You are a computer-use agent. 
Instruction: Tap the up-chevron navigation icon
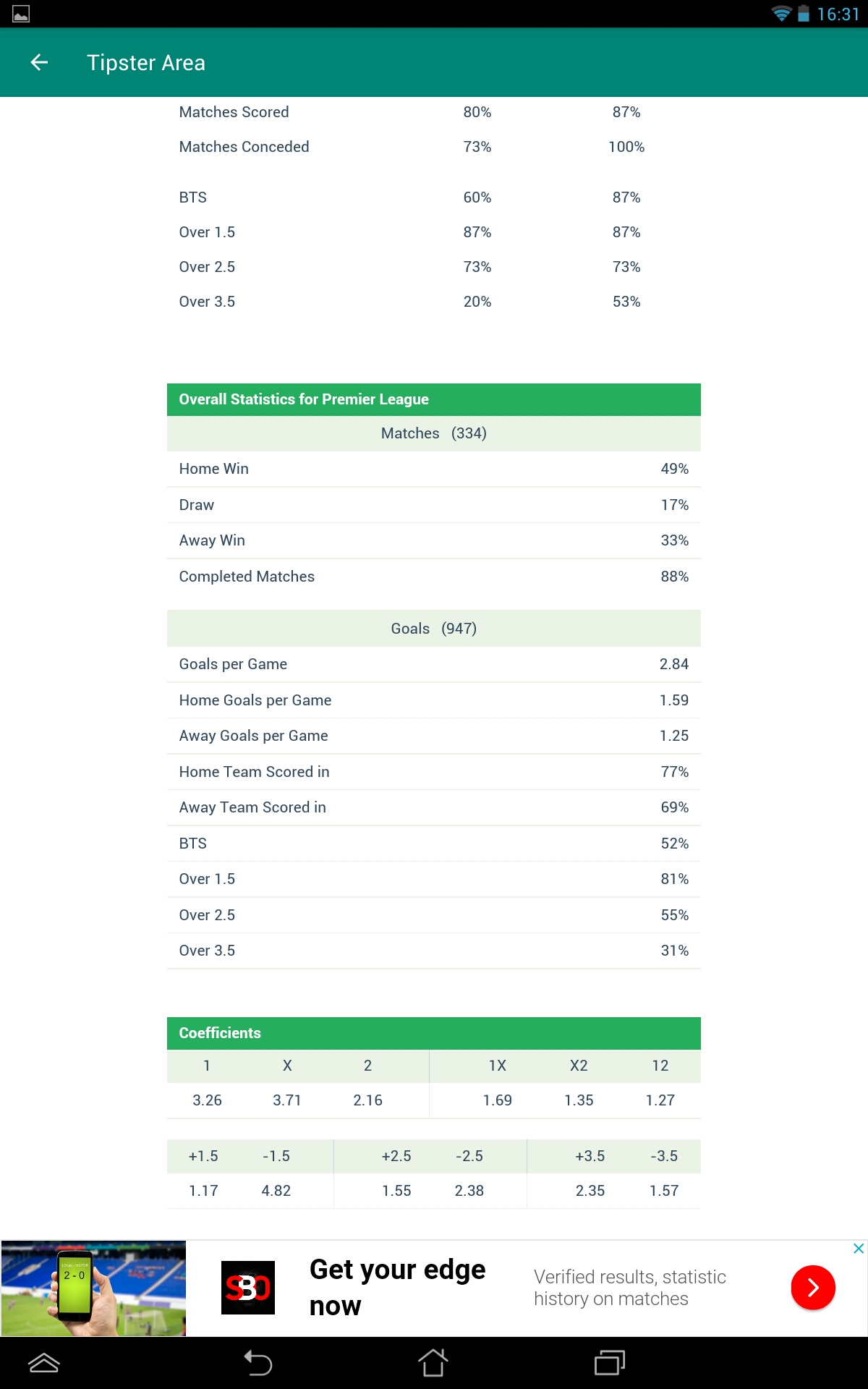click(x=43, y=1363)
